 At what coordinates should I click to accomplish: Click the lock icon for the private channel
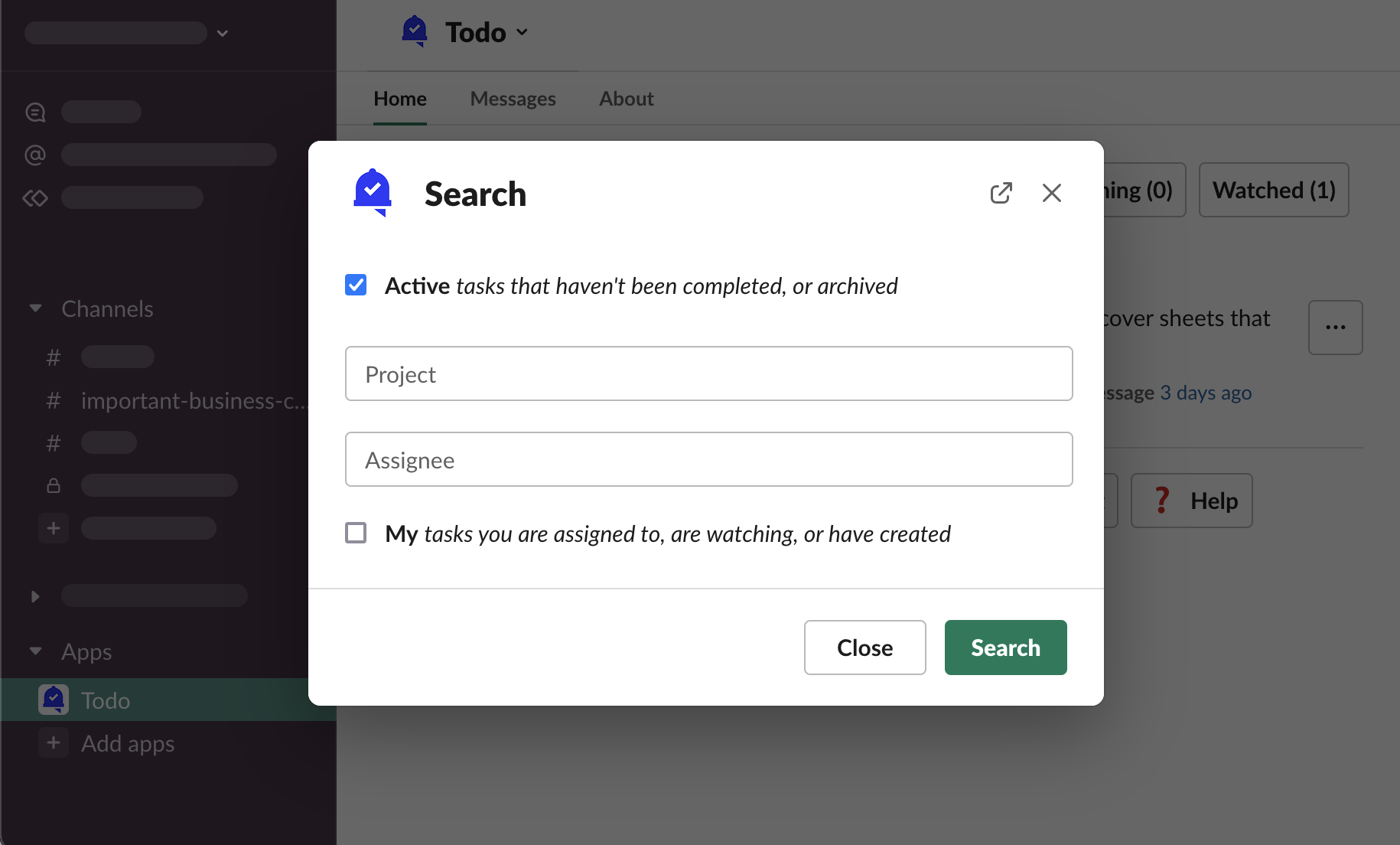coord(54,485)
